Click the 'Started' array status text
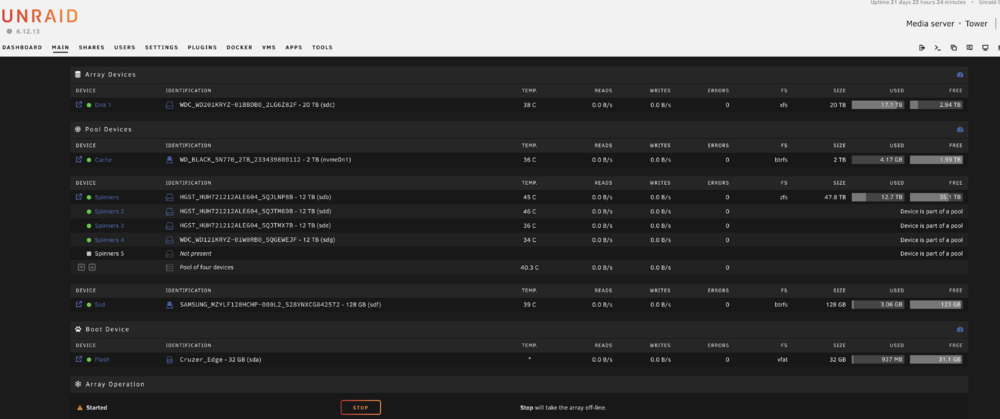Viewport: 1000px width, 419px height. click(x=96, y=408)
